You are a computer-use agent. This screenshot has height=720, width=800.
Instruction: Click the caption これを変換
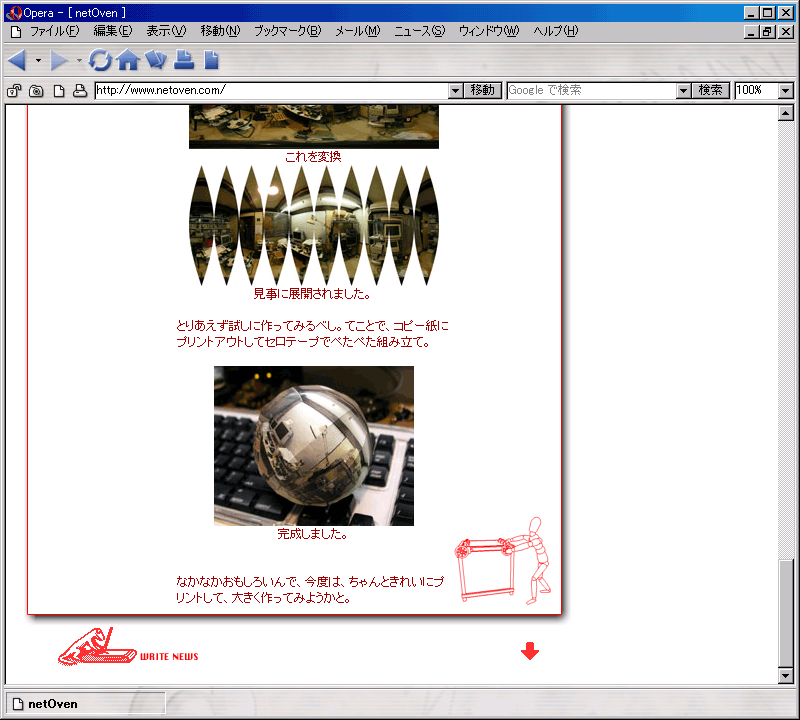click(313, 157)
